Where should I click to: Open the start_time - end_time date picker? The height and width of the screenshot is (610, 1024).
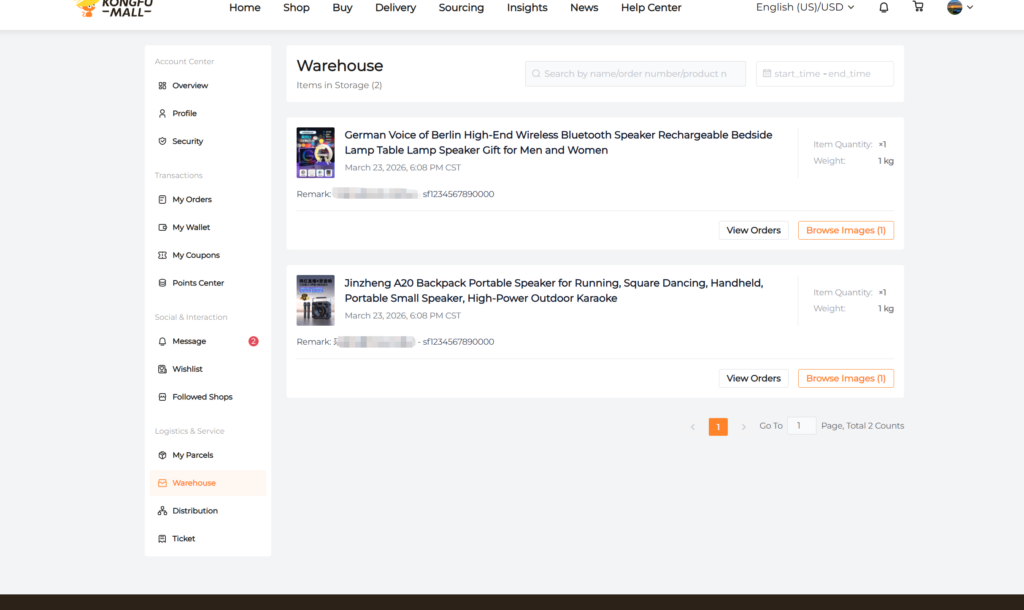click(x=824, y=74)
